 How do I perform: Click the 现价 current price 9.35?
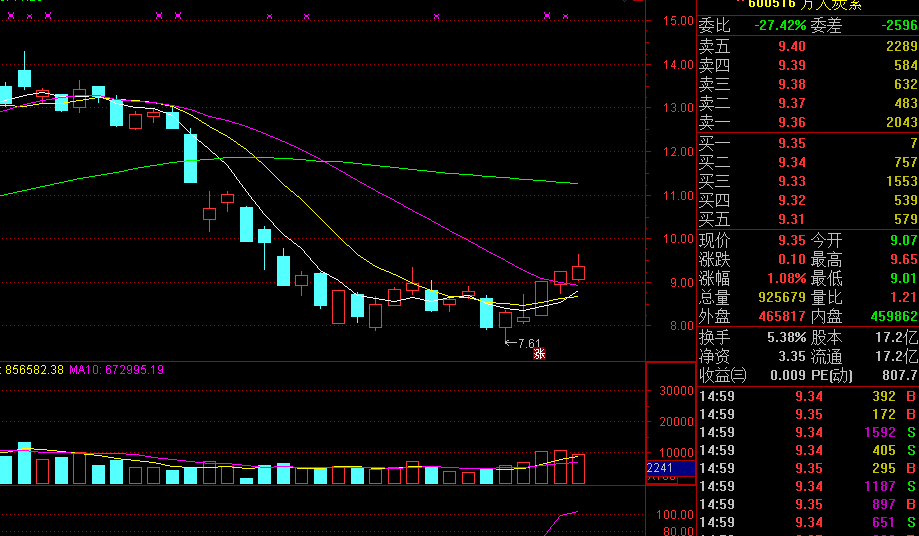click(x=792, y=240)
